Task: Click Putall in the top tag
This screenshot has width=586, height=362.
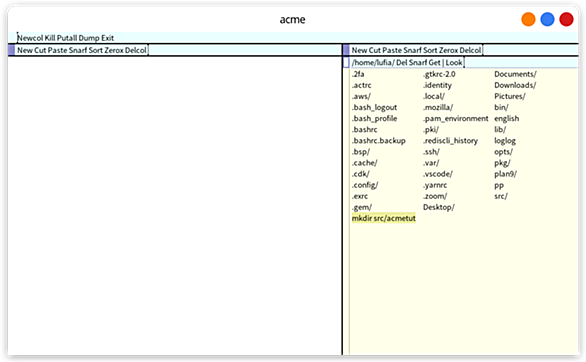Action: click(67, 38)
